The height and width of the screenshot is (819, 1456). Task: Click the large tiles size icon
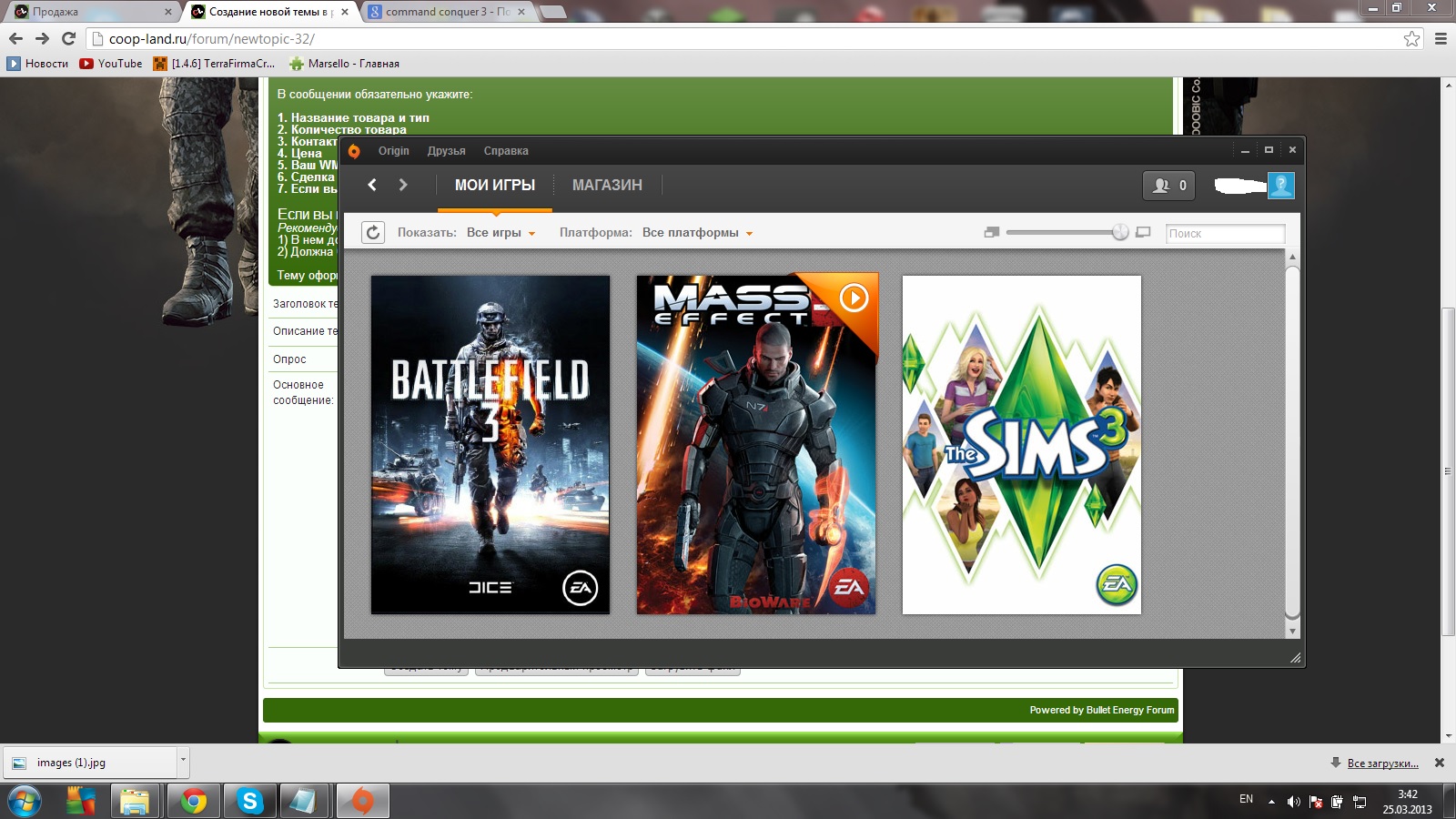[1143, 233]
